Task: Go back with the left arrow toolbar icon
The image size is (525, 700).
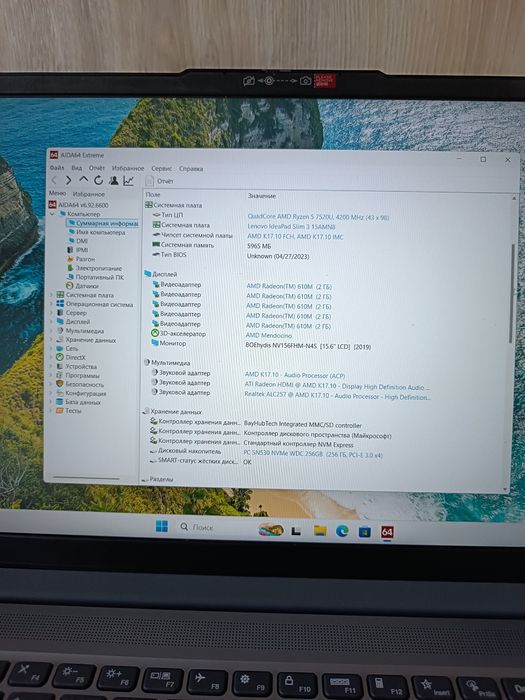Action: 54,180
